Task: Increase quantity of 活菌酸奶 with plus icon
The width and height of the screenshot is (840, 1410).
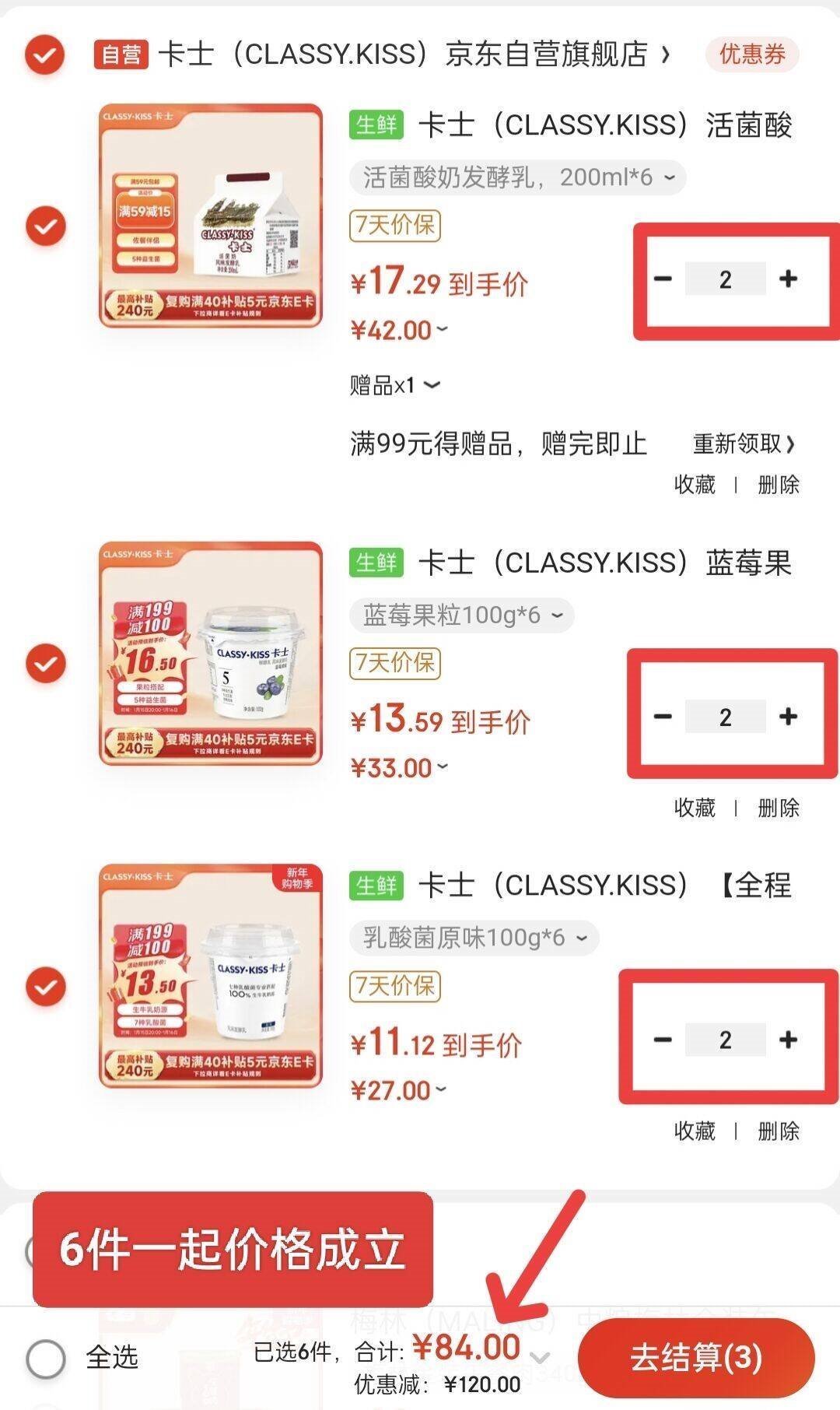Action: coord(788,279)
